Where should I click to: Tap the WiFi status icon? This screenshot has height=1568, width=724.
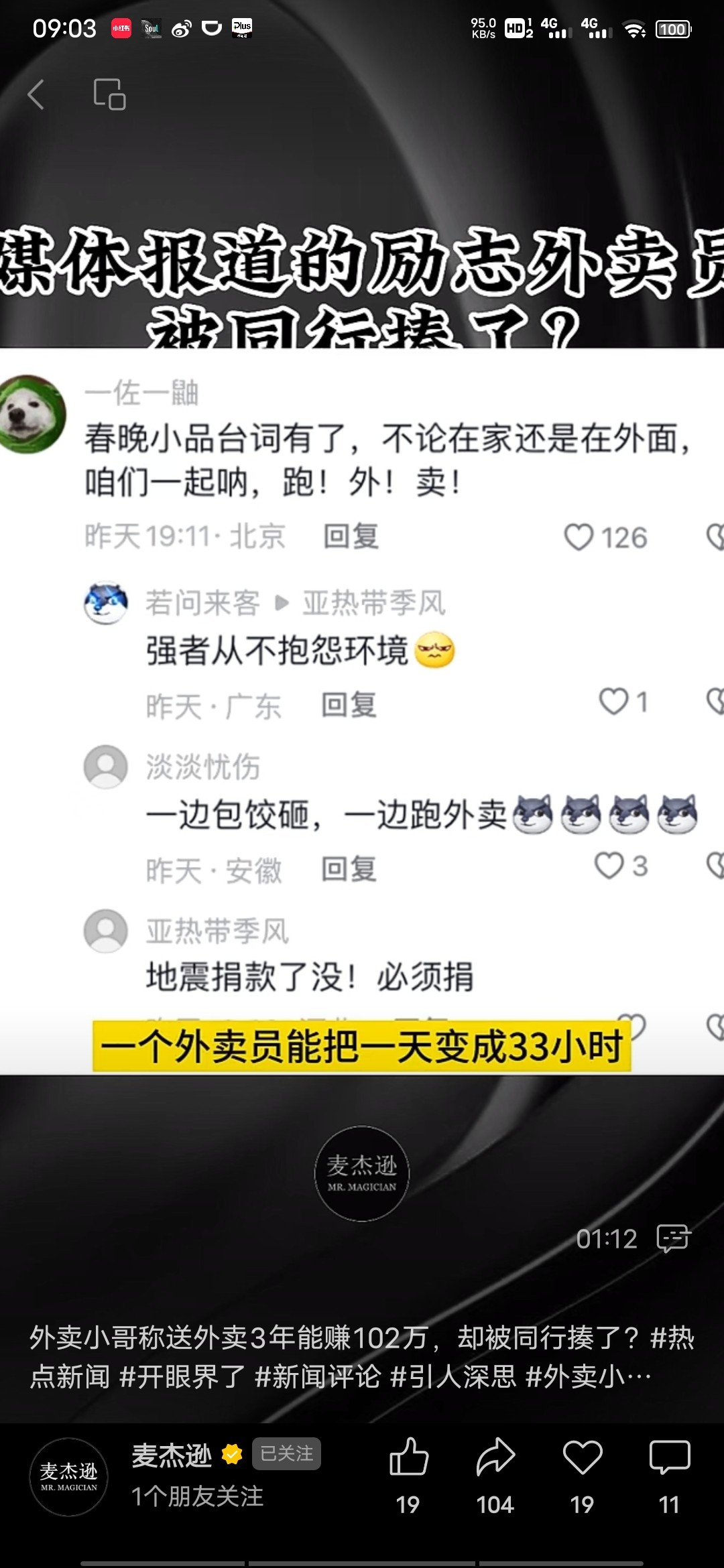[634, 29]
